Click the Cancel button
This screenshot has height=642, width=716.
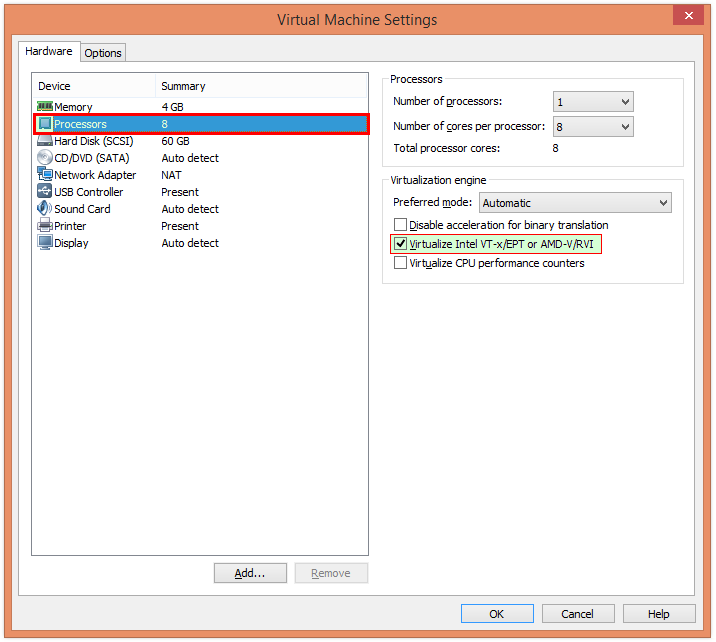578,614
